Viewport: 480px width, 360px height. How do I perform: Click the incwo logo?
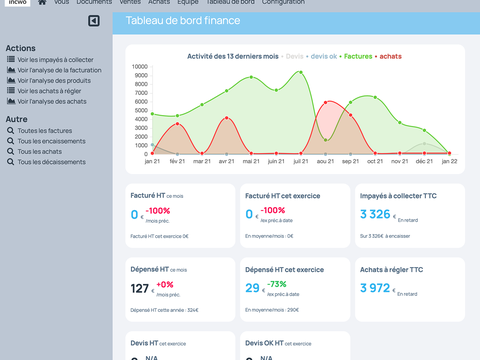pyautogui.click(x=17, y=2)
